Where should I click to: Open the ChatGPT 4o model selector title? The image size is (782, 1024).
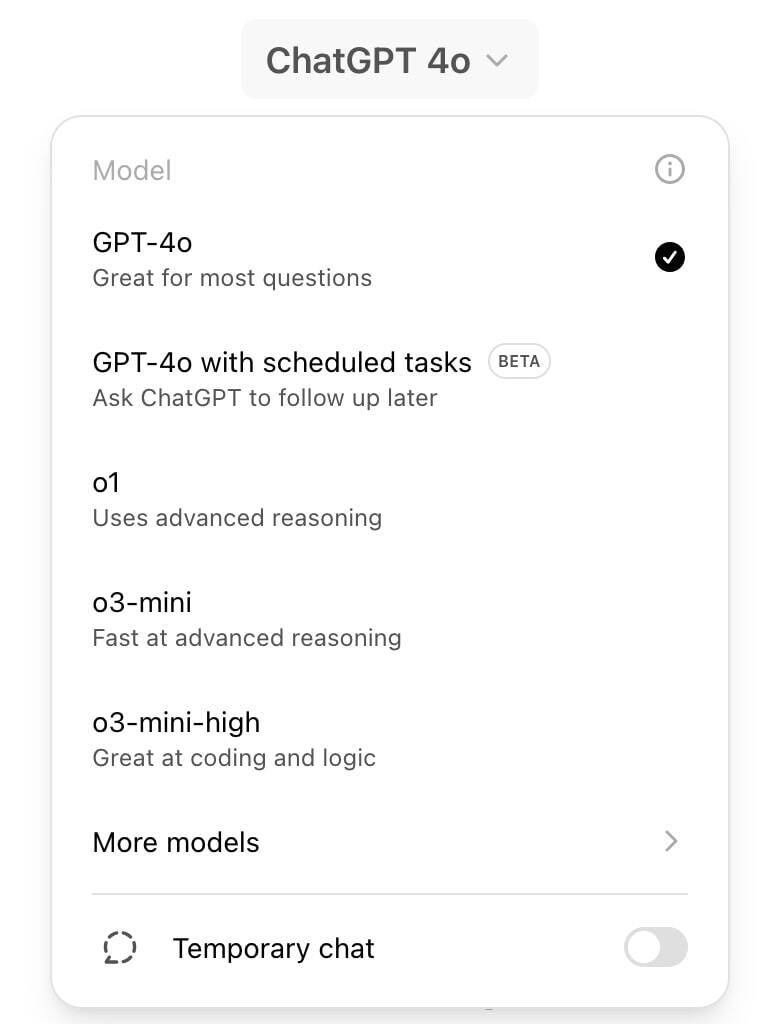(x=368, y=60)
